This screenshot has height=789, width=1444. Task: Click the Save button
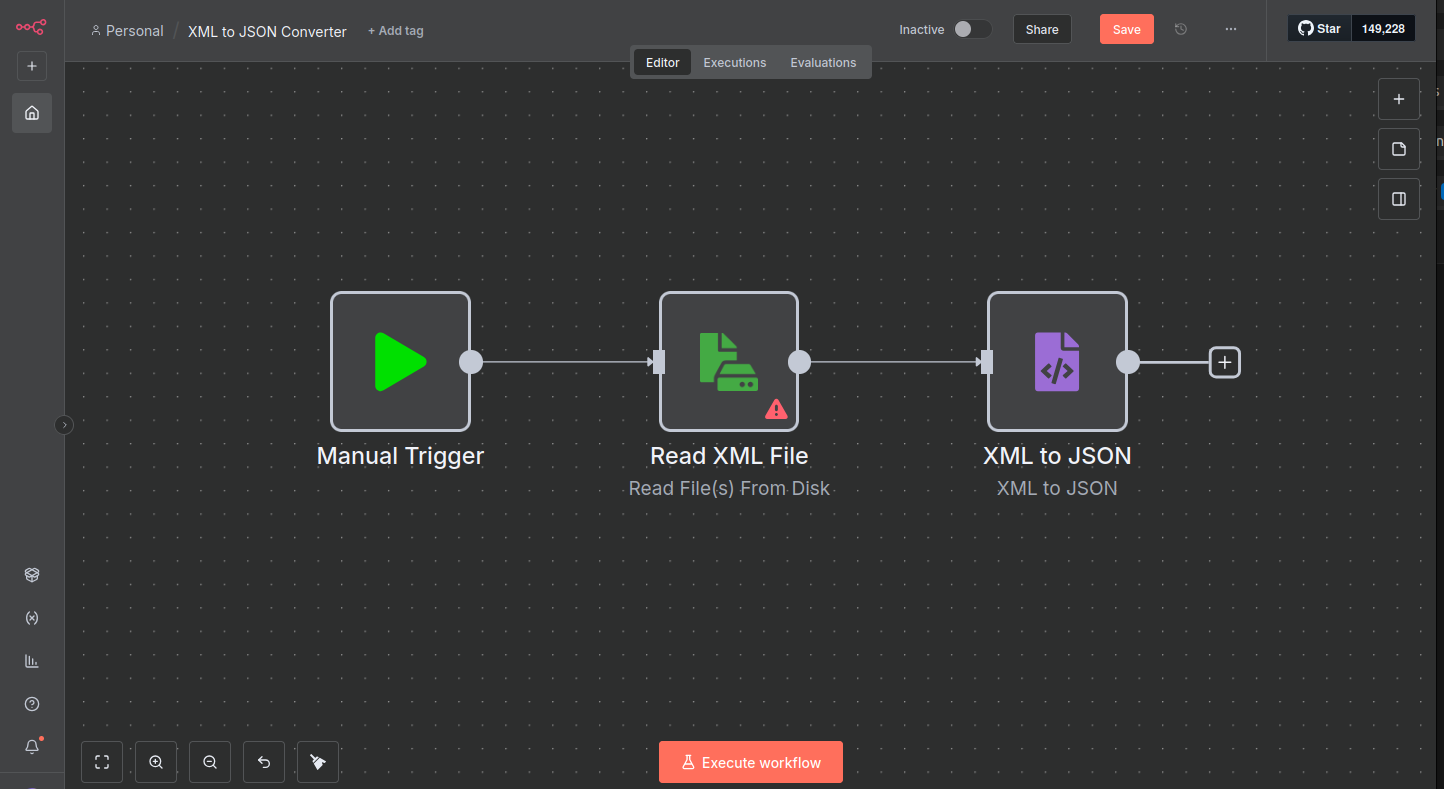coord(1127,29)
